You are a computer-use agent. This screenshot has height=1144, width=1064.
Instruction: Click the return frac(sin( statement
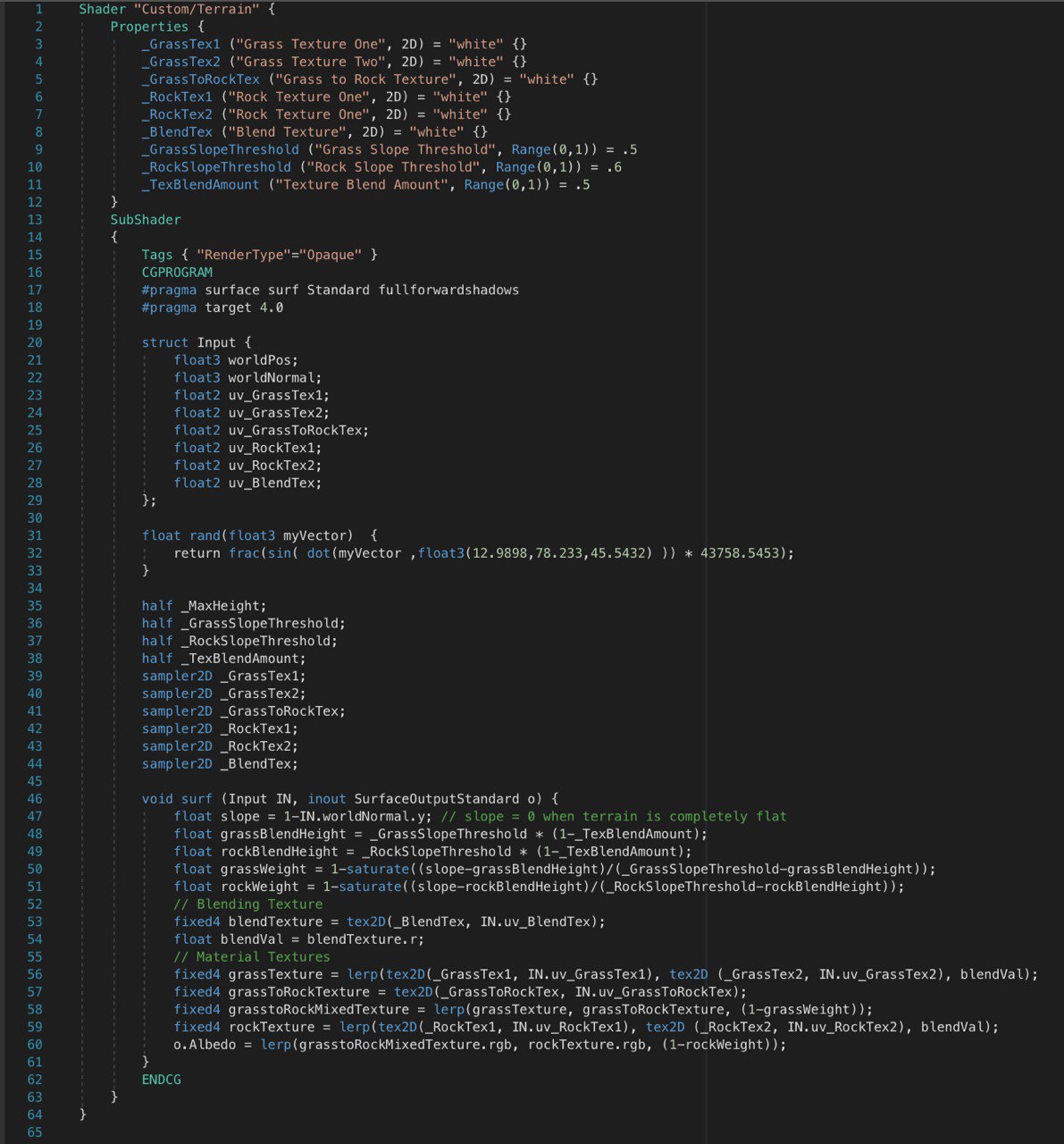pos(483,553)
